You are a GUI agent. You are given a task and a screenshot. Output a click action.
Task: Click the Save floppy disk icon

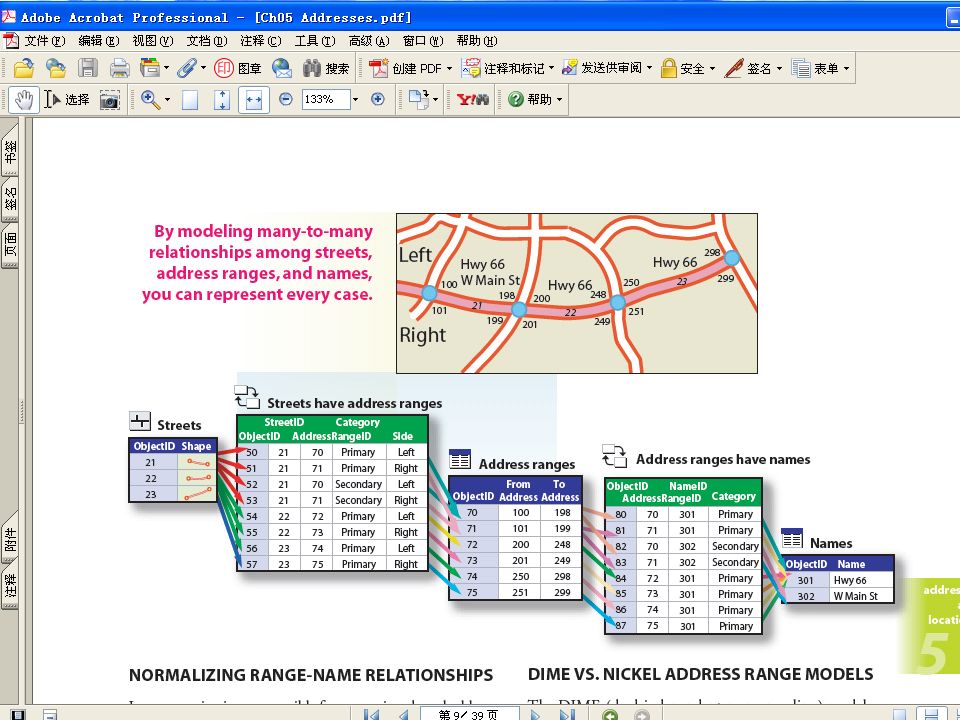[x=88, y=68]
